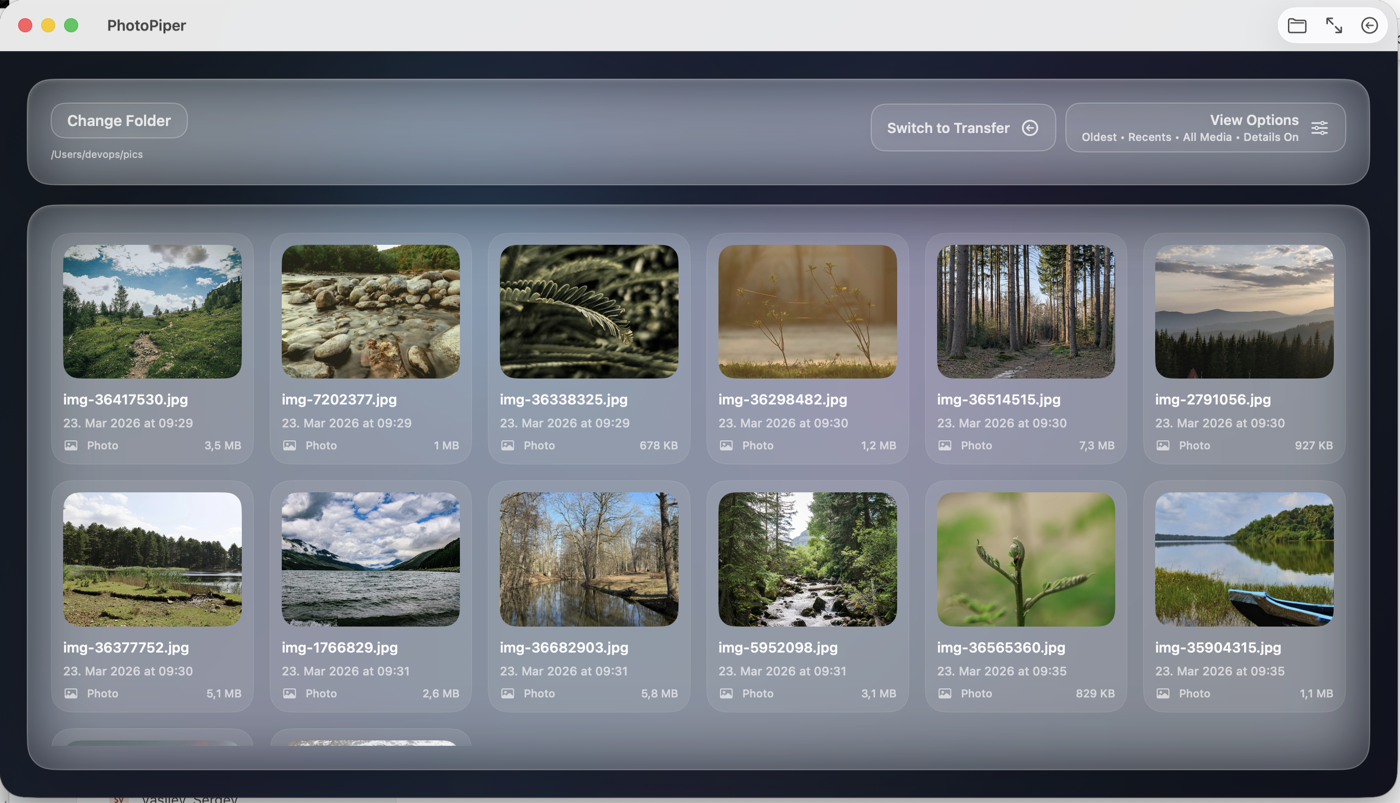Click the diagonal expand arrows icon top-right

coord(1333,25)
